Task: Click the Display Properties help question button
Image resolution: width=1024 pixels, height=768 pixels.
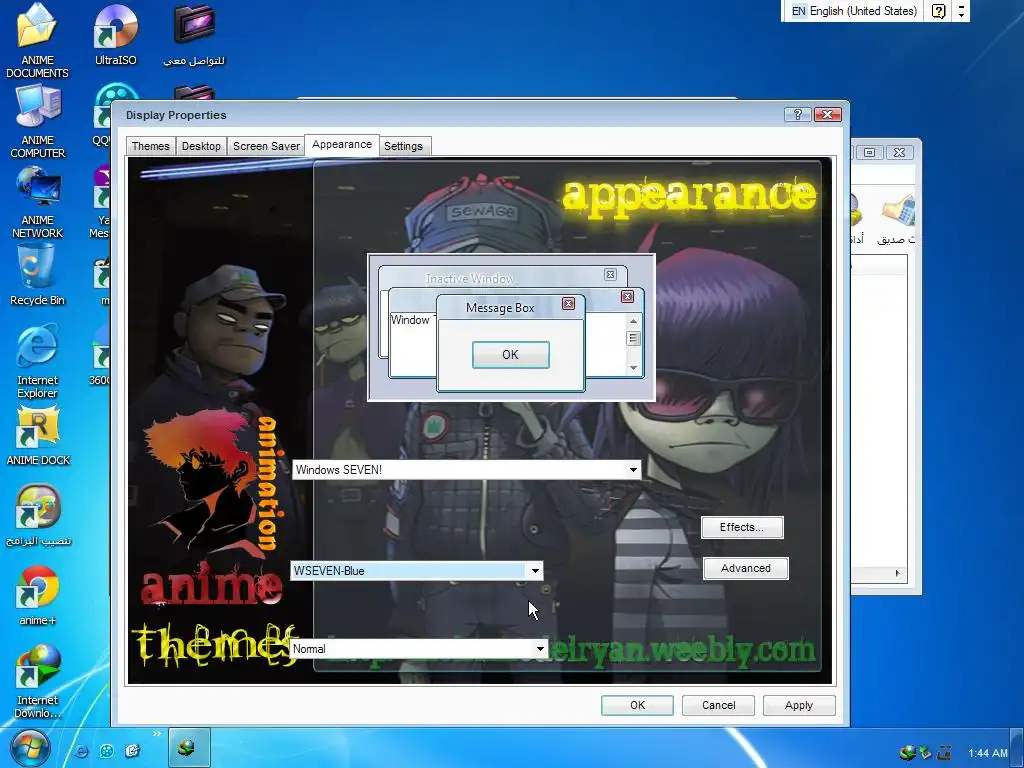Action: click(797, 114)
